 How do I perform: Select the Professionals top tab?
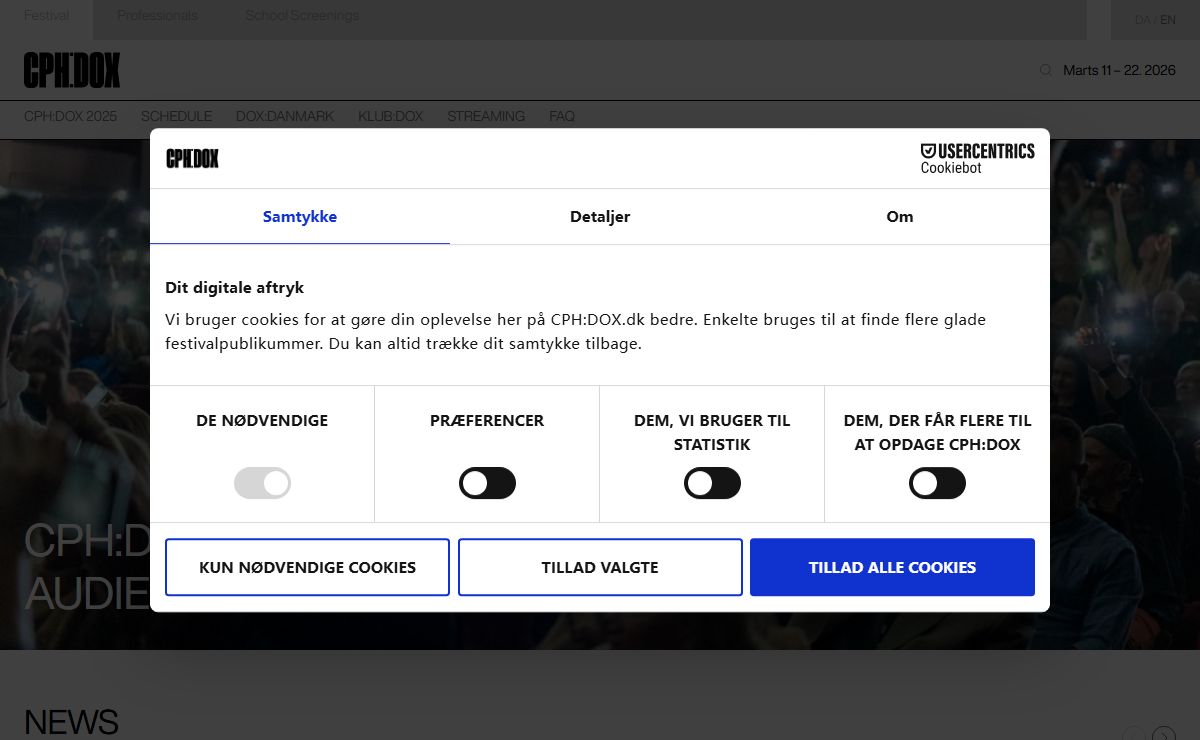(x=157, y=16)
